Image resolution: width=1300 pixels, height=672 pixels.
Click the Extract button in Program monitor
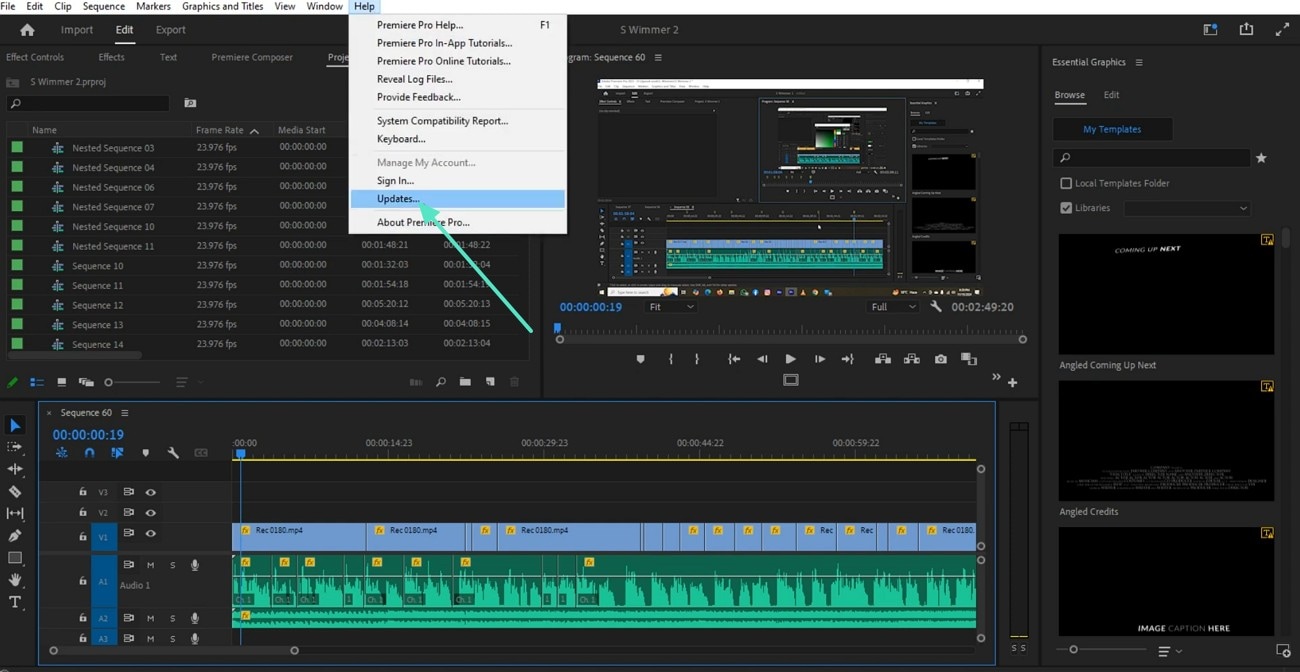click(x=911, y=359)
